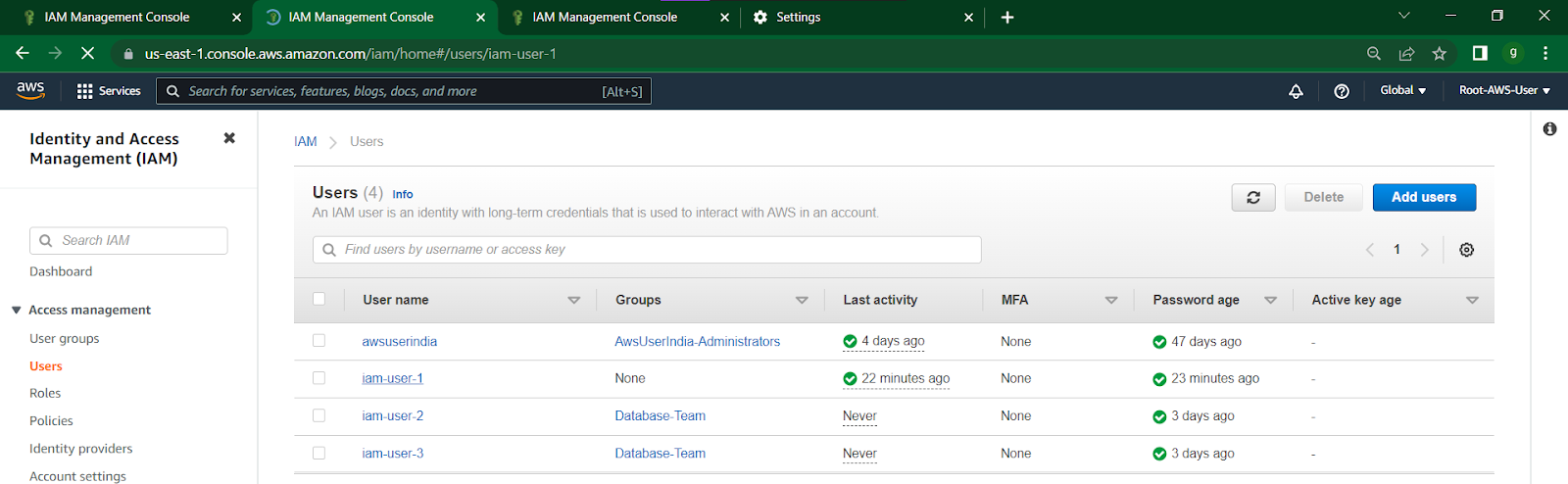Viewport: 1568px width, 484px height.
Task: Close the IAM navigation sidebar
Action: pos(229,138)
